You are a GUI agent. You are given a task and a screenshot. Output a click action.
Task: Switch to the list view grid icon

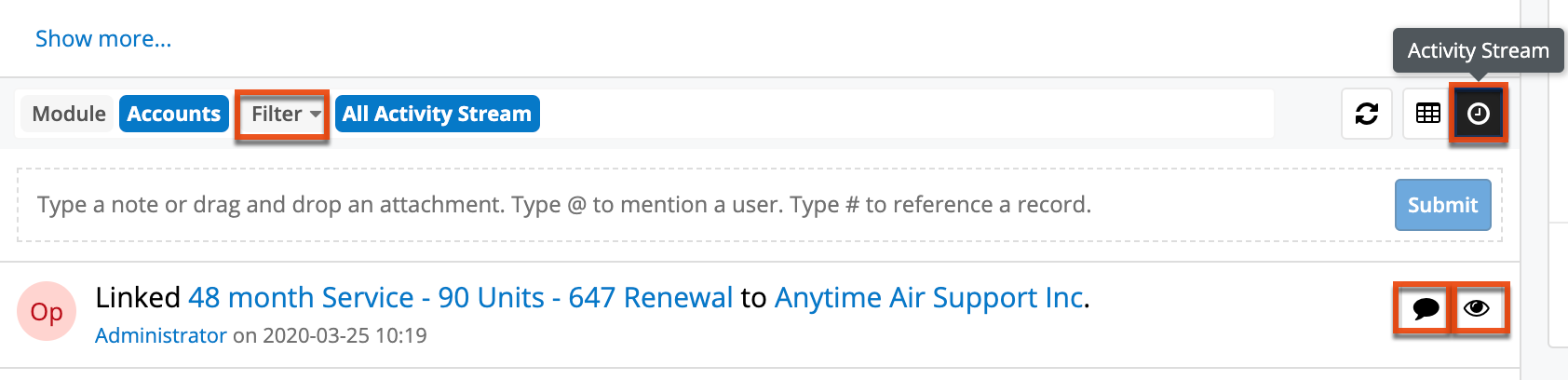1427,114
